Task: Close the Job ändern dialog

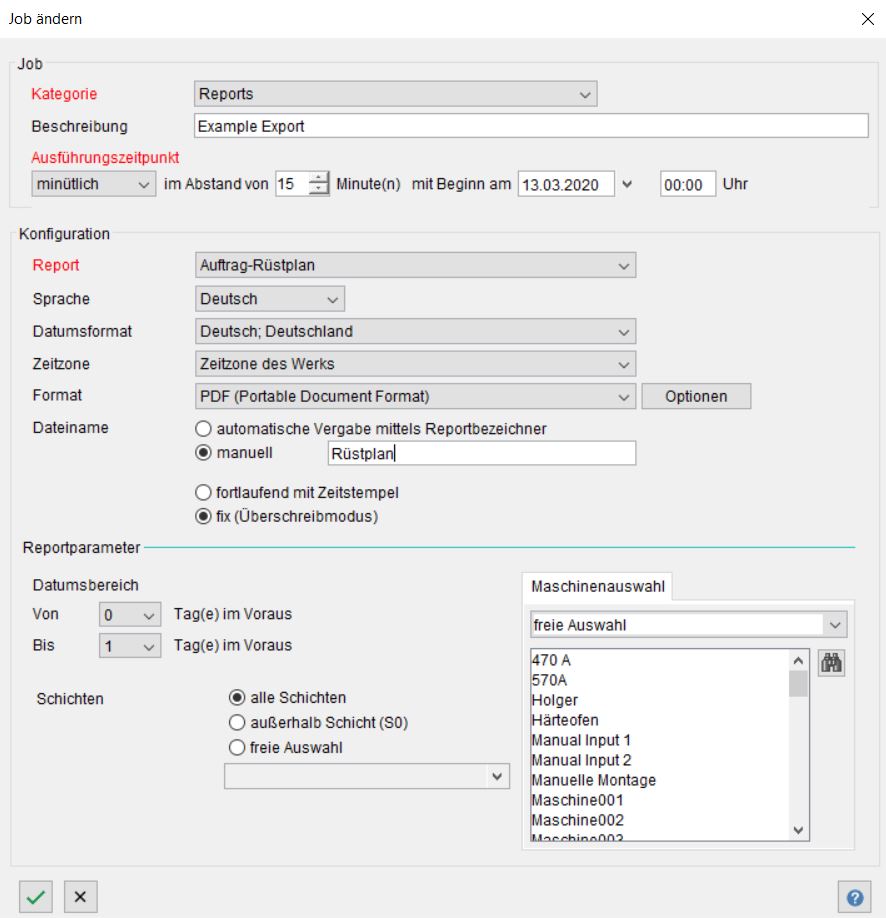Action: pos(867,19)
